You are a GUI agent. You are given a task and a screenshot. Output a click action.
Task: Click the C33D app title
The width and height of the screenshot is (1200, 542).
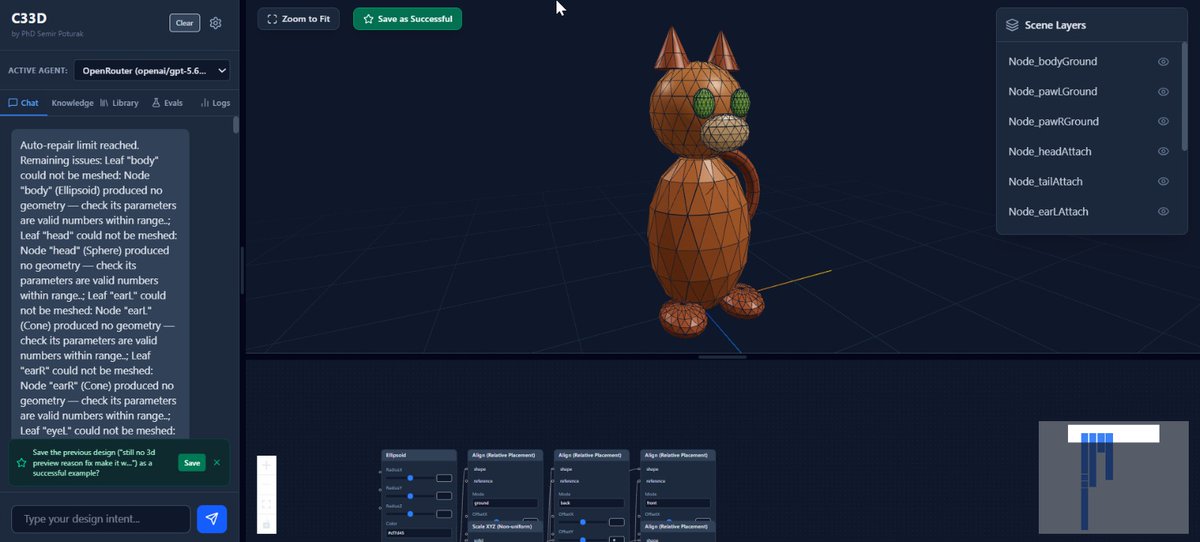tap(30, 18)
